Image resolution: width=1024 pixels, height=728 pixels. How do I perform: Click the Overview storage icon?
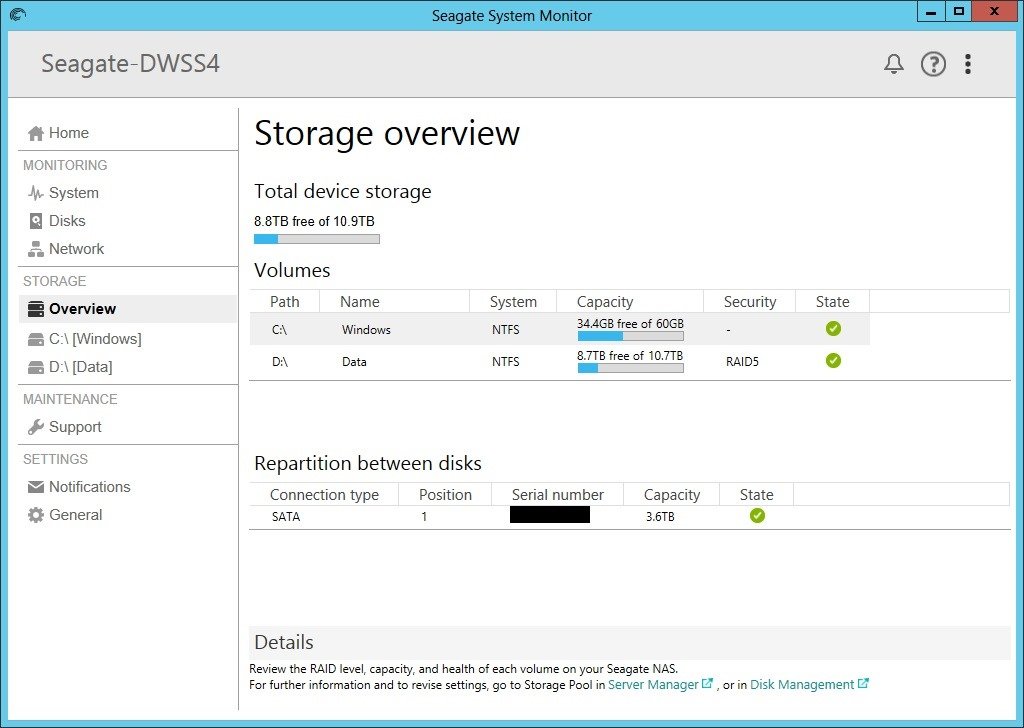(36, 309)
